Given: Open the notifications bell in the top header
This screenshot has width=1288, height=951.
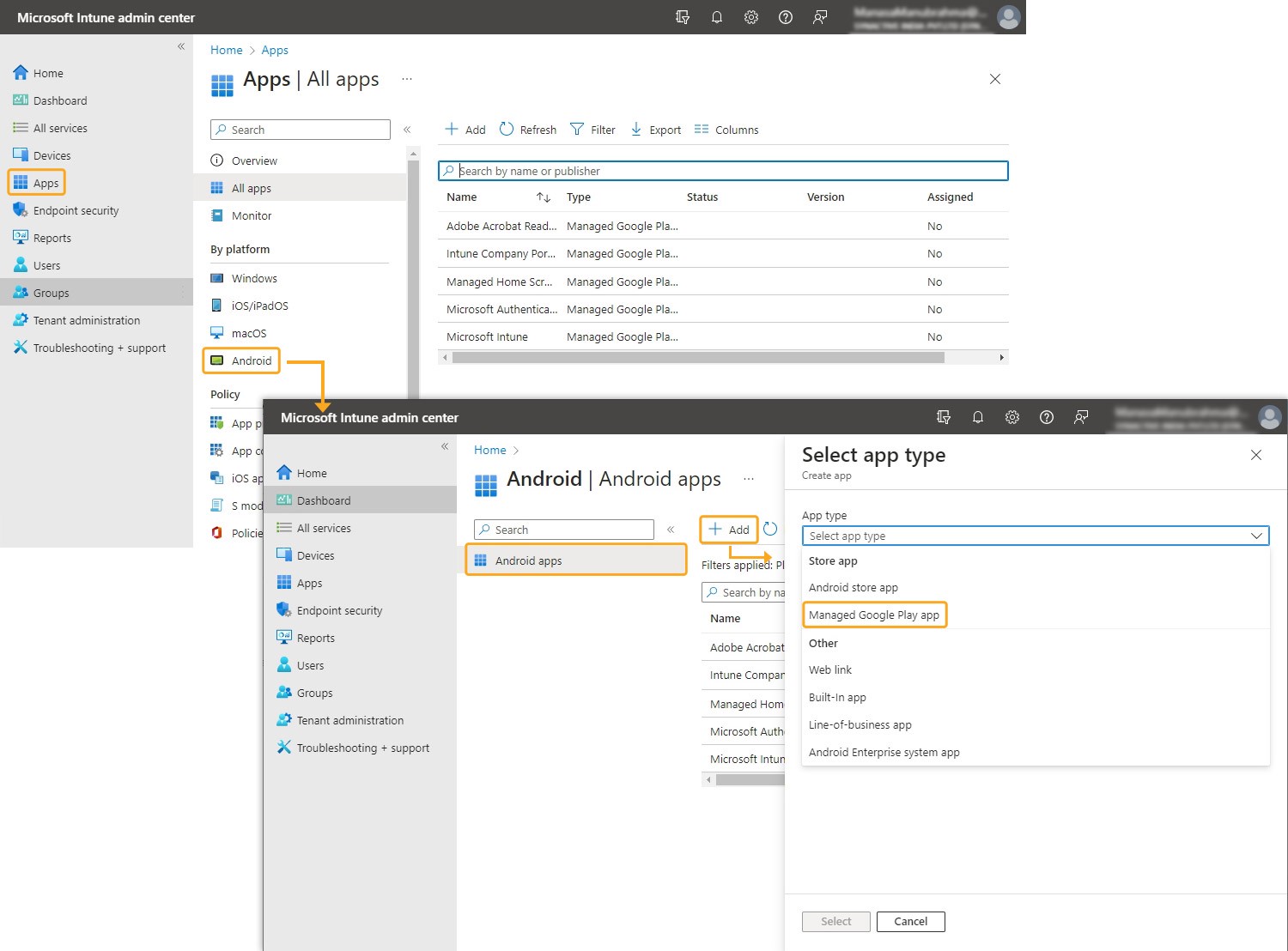Looking at the screenshot, I should [x=717, y=17].
